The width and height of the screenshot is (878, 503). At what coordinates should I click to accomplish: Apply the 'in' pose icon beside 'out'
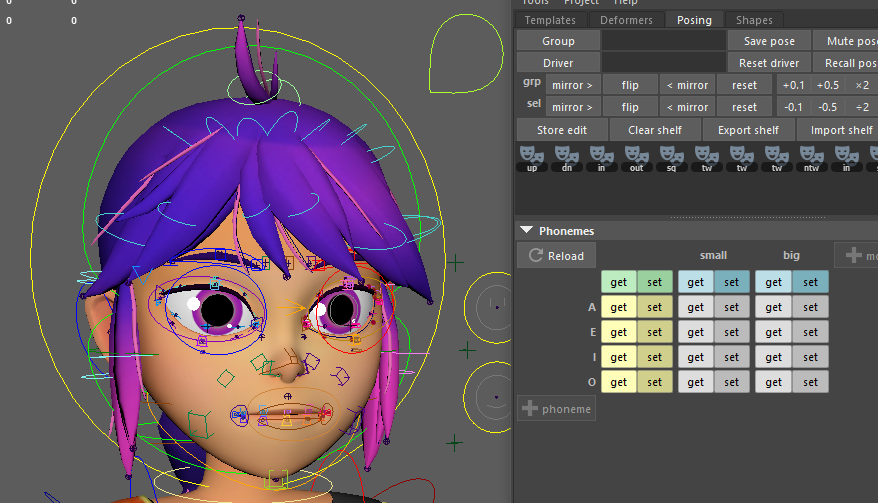601,159
